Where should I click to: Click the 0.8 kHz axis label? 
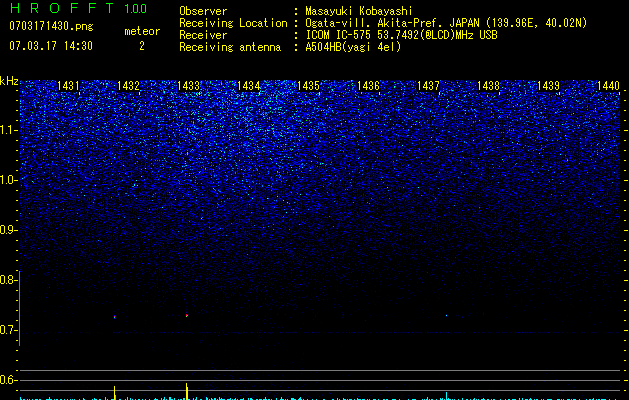[x=9, y=280]
